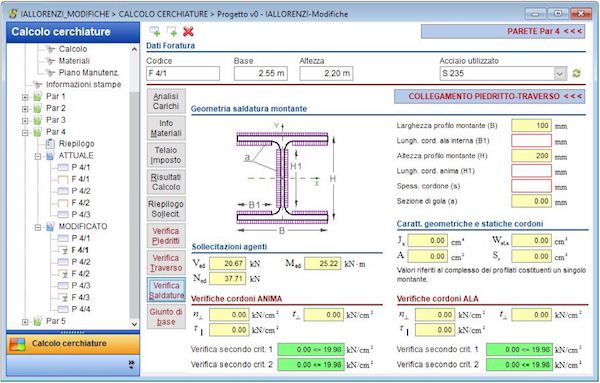Click the Altezza field showing 2.20 m
Image resolution: width=600 pixels, height=383 pixels.
pos(326,73)
